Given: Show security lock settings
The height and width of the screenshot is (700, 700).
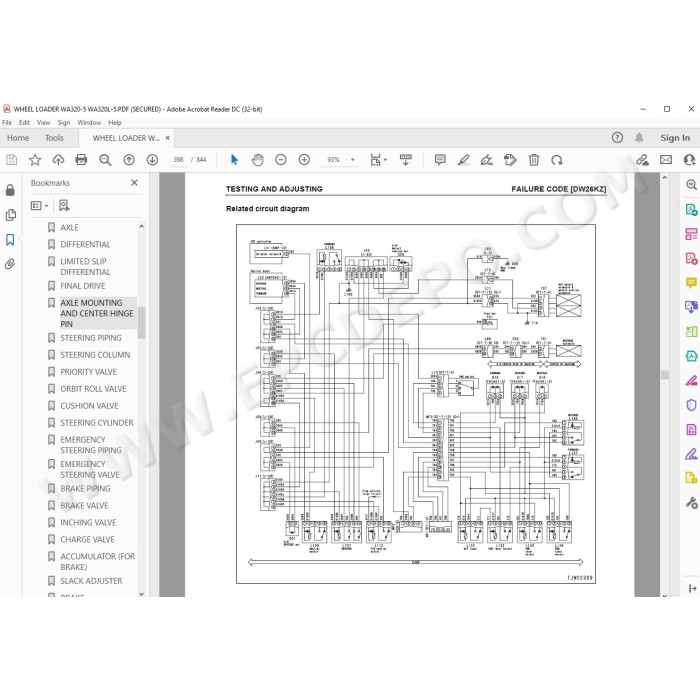Looking at the screenshot, I should pyautogui.click(x=10, y=190).
